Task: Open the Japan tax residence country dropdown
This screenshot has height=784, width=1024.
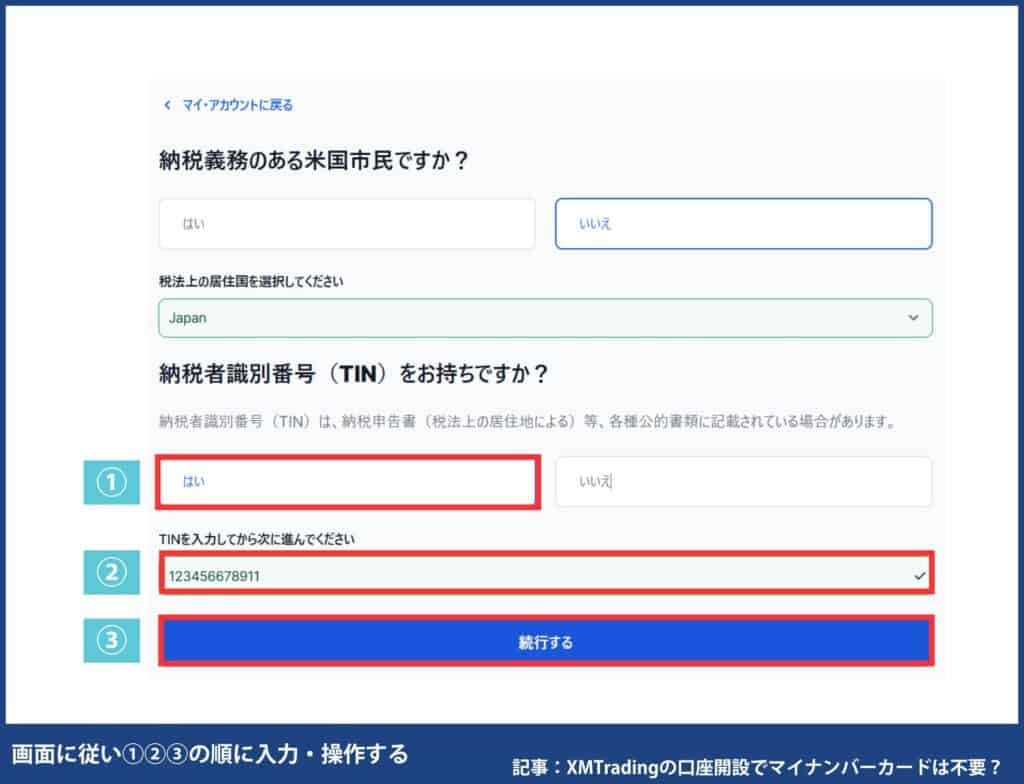Action: click(x=545, y=318)
